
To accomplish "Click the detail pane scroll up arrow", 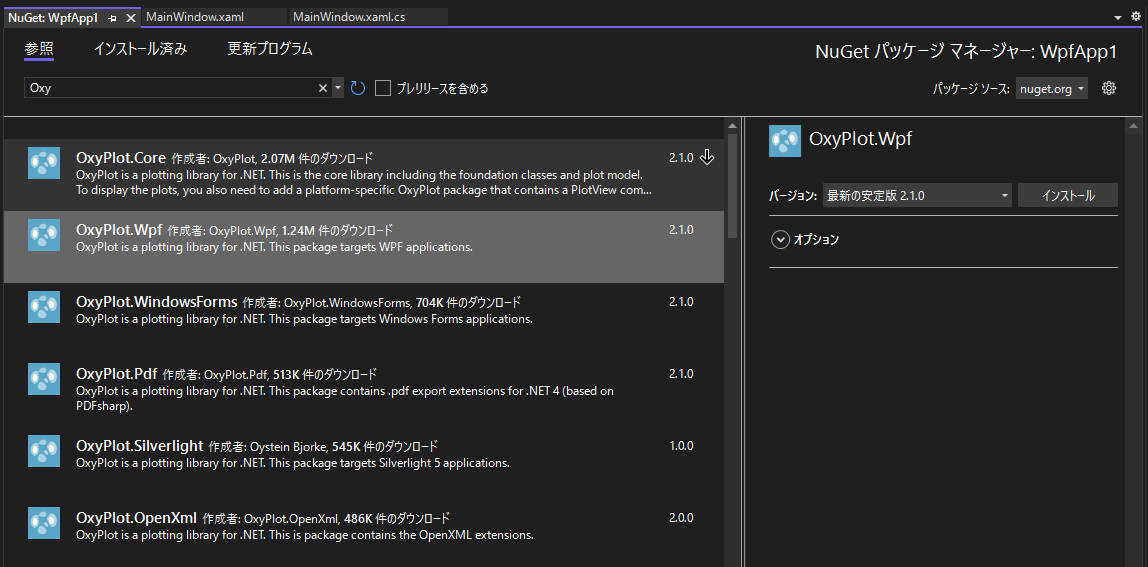I will [1131, 127].
